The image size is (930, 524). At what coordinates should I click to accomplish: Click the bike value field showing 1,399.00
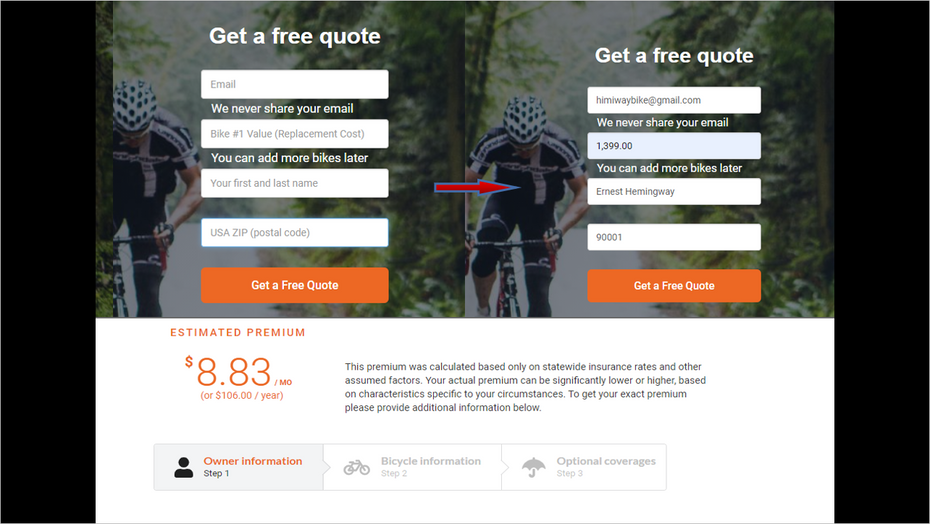click(x=674, y=146)
